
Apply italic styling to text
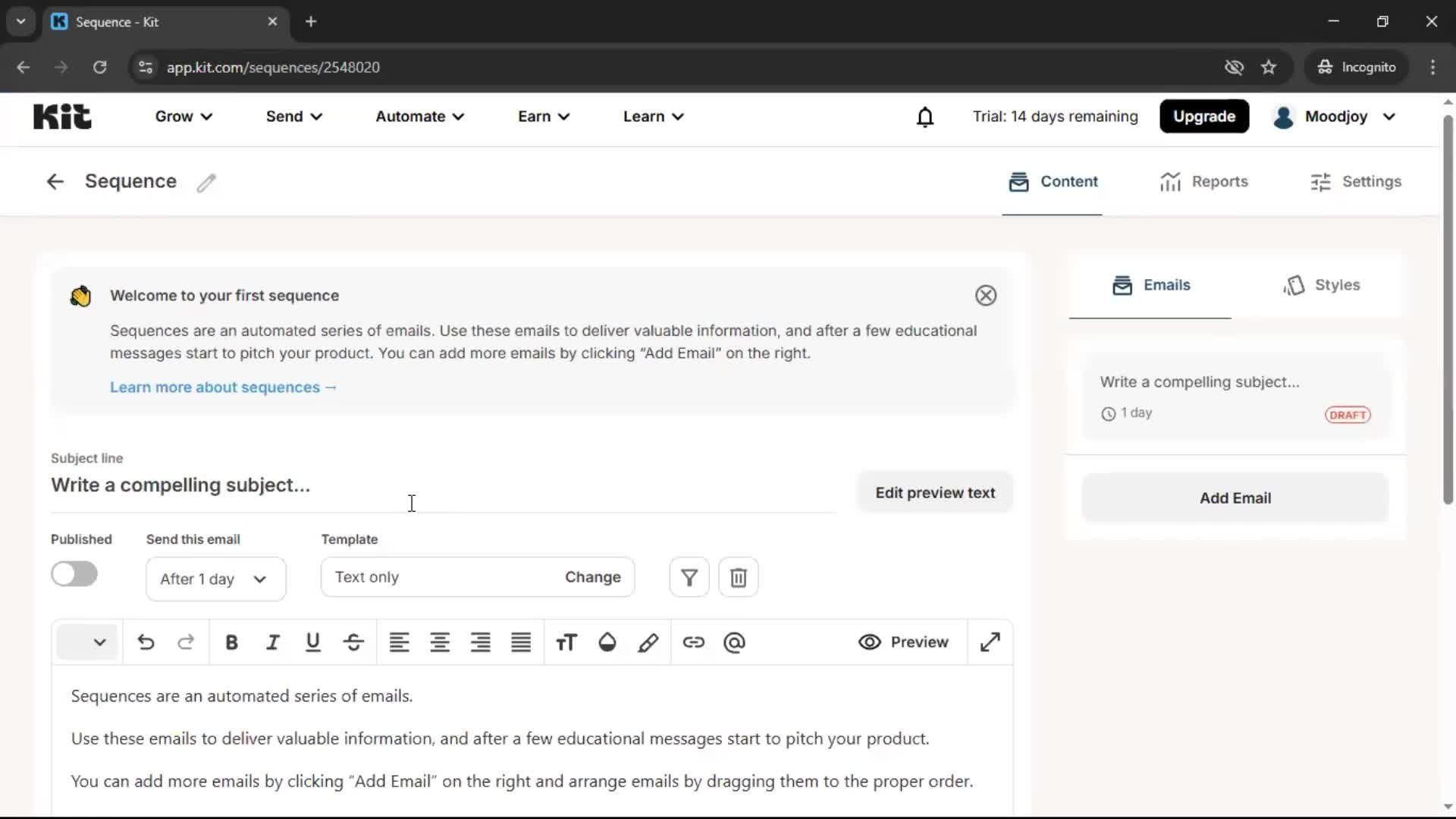point(273,642)
